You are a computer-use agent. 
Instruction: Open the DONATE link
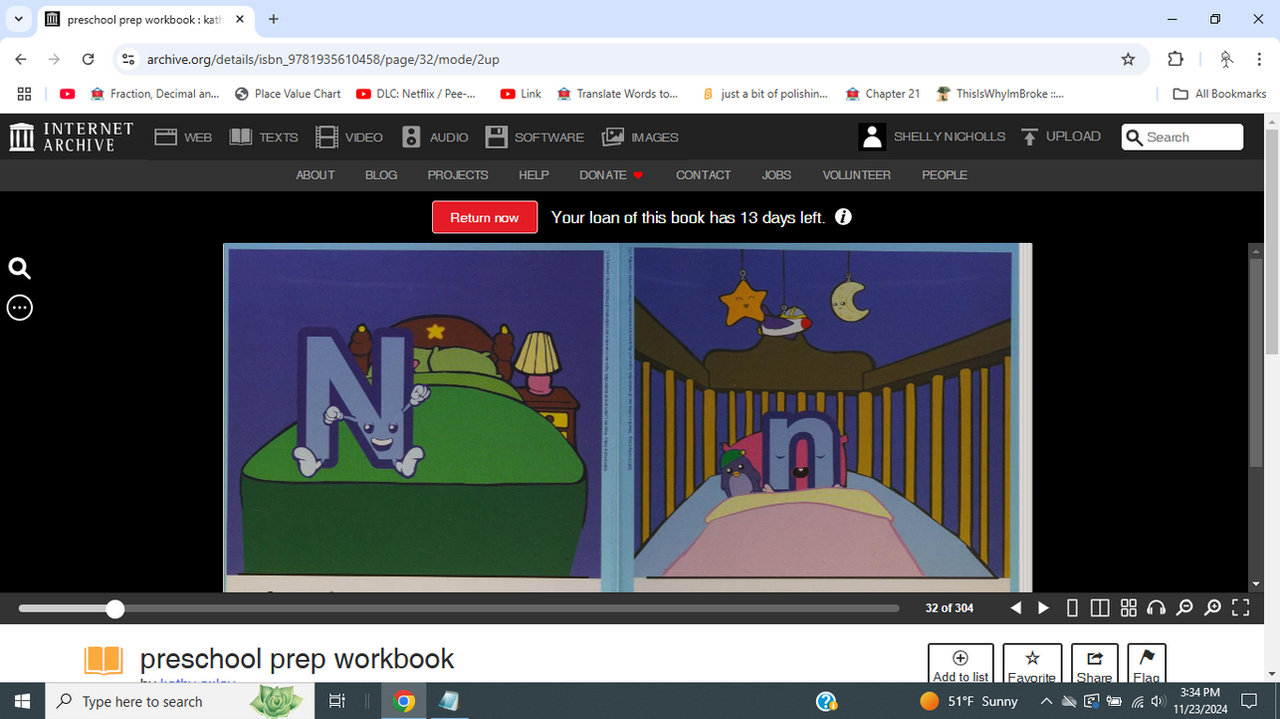click(x=611, y=175)
